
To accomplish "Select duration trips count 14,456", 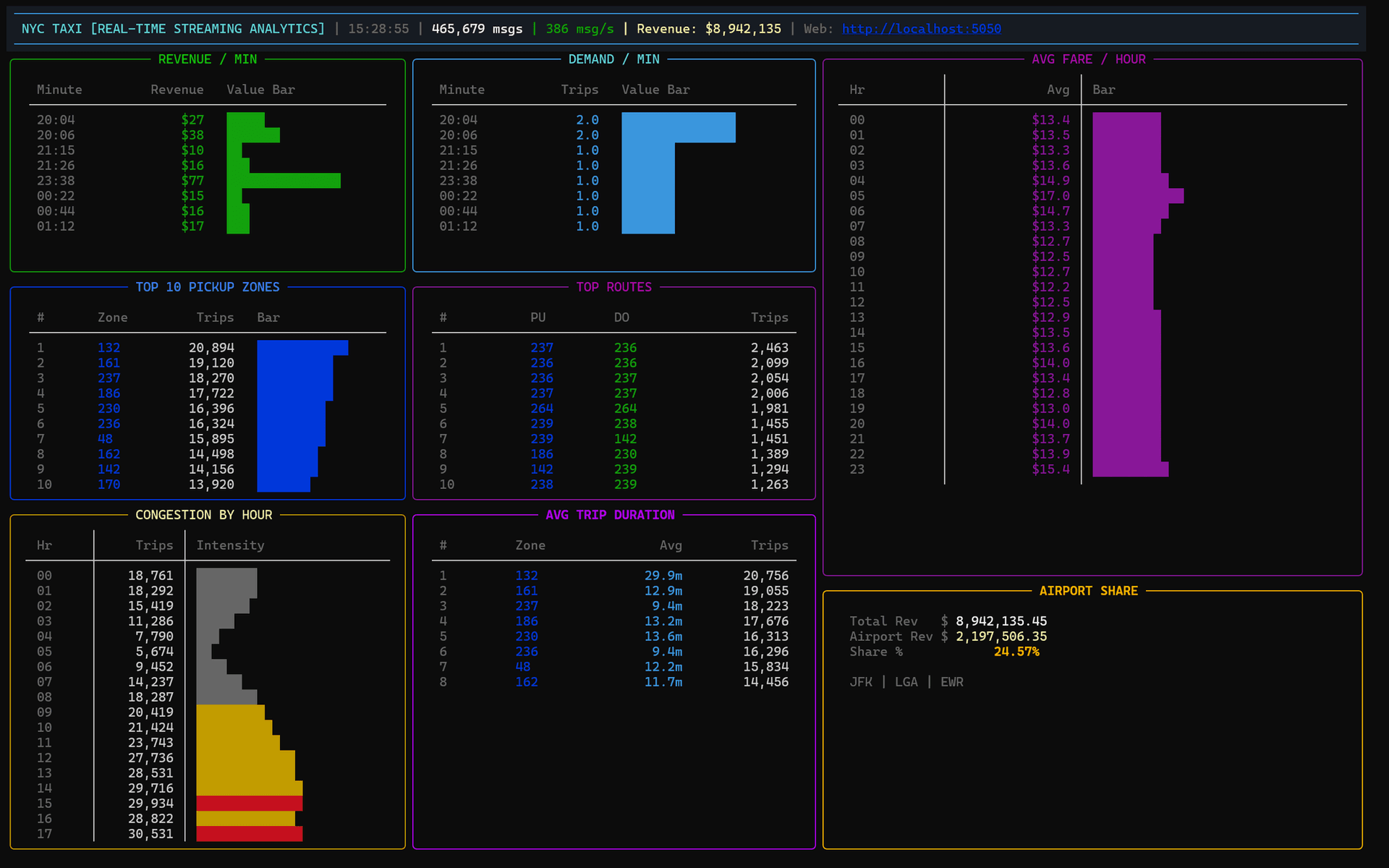I will [x=766, y=682].
